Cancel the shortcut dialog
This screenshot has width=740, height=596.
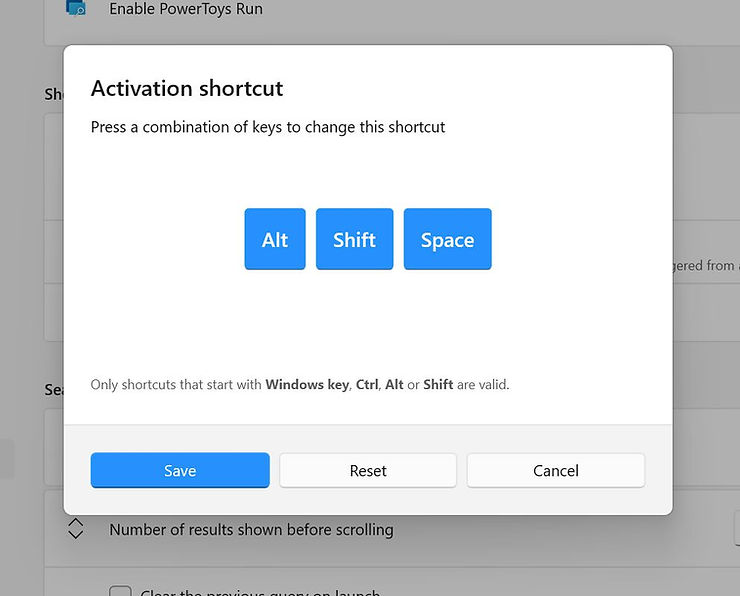click(555, 470)
